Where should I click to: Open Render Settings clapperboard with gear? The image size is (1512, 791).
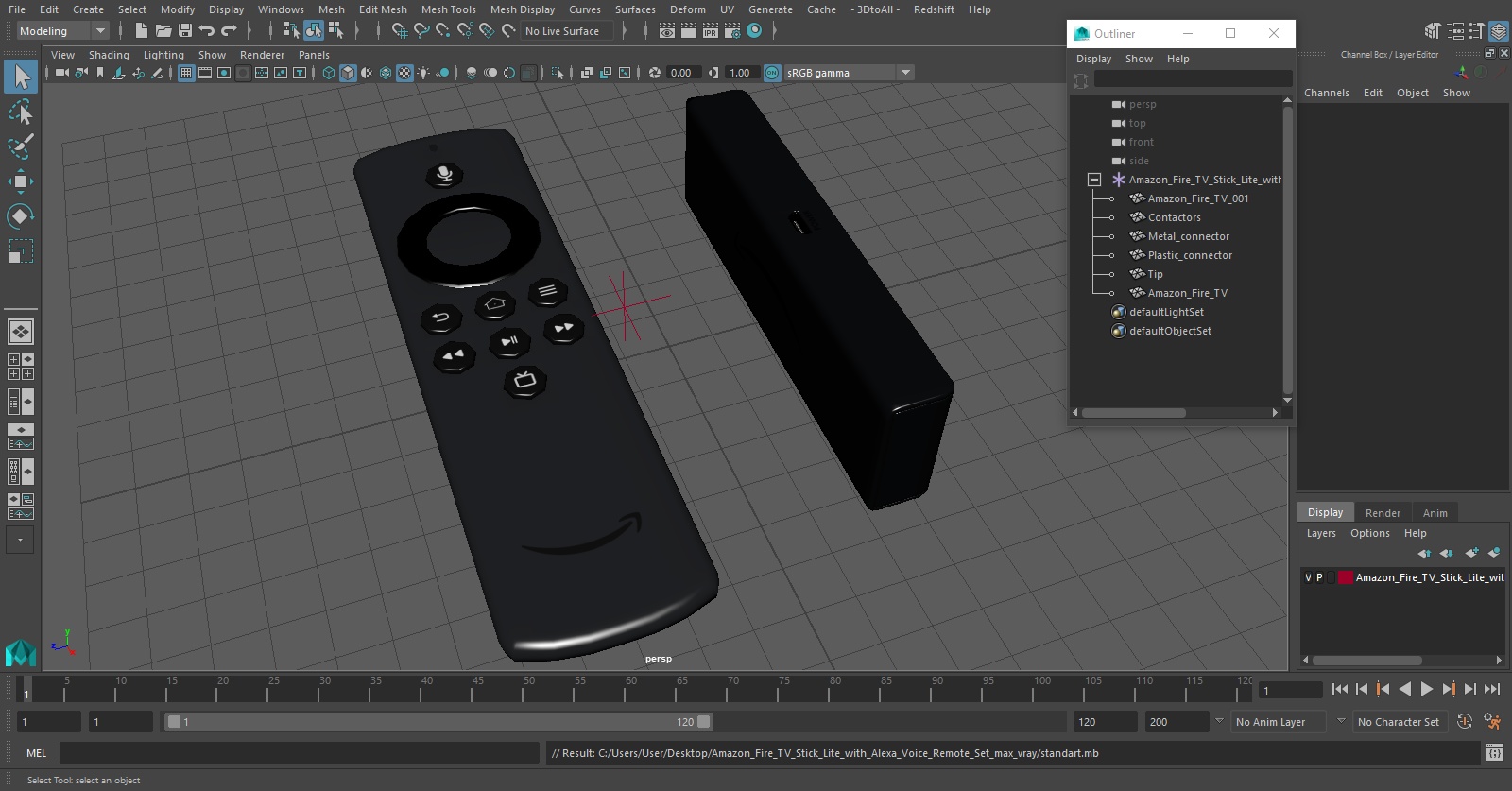click(732, 31)
